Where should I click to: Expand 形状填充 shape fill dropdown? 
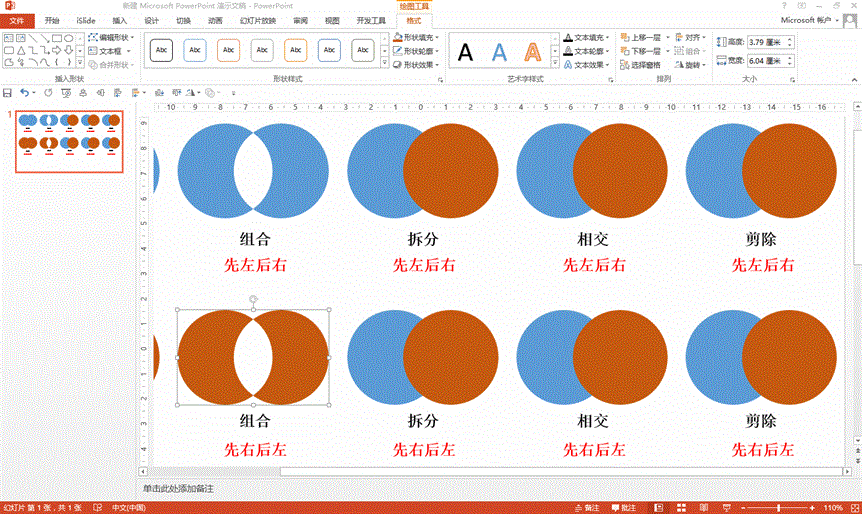tap(416, 37)
